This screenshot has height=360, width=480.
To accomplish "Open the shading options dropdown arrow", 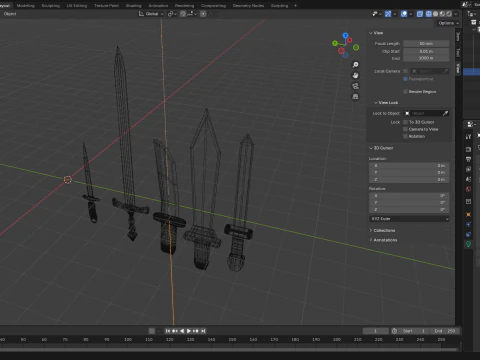I will 456,14.
